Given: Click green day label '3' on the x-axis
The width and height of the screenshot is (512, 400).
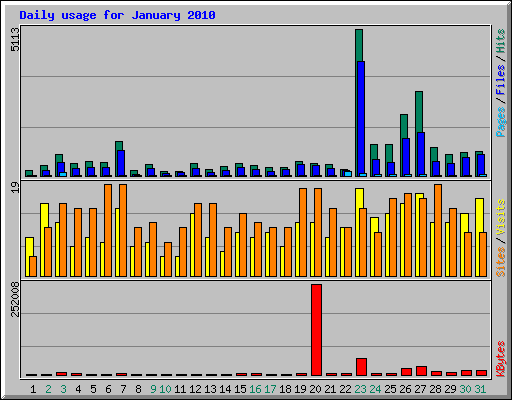Looking at the screenshot, I should (63, 389).
